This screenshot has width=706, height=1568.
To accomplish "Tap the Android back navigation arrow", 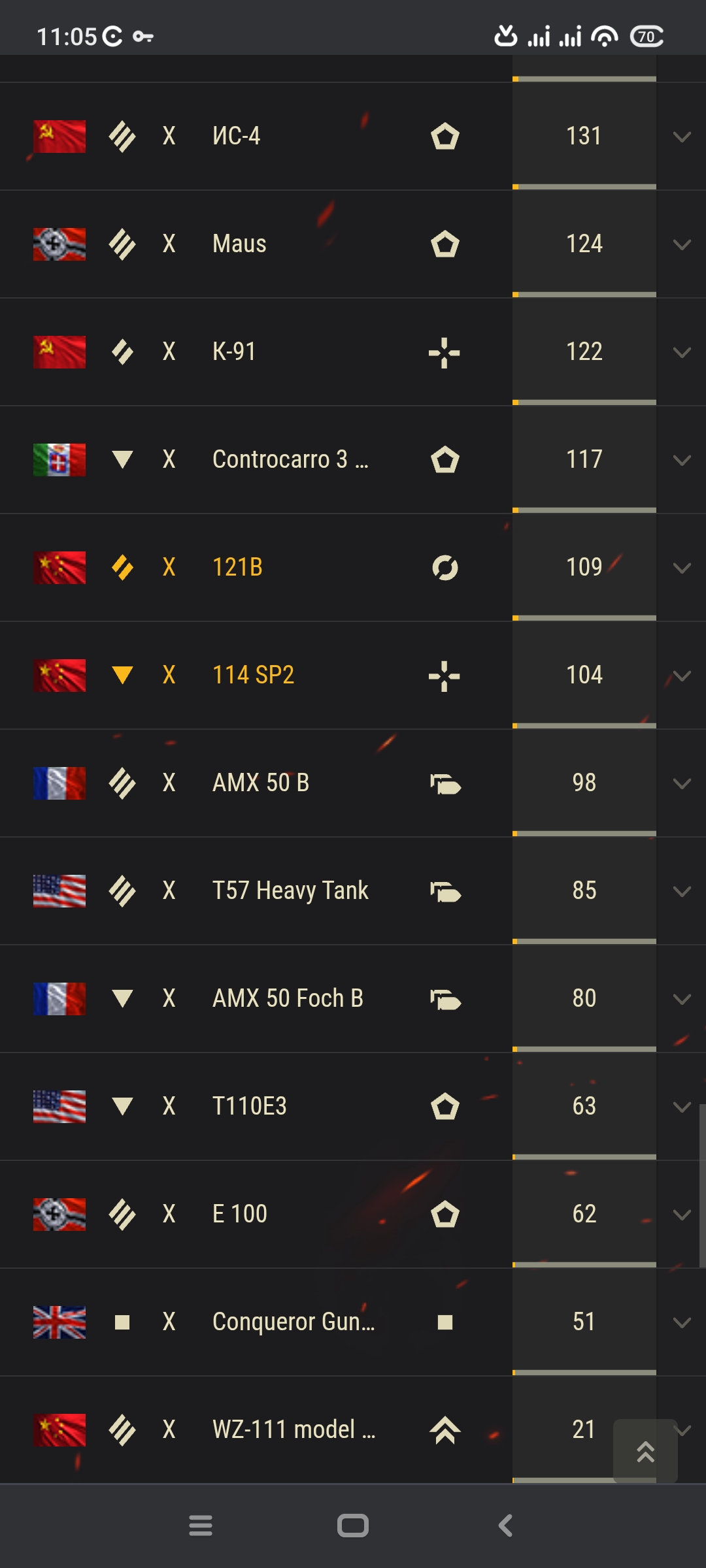I will [505, 1526].
